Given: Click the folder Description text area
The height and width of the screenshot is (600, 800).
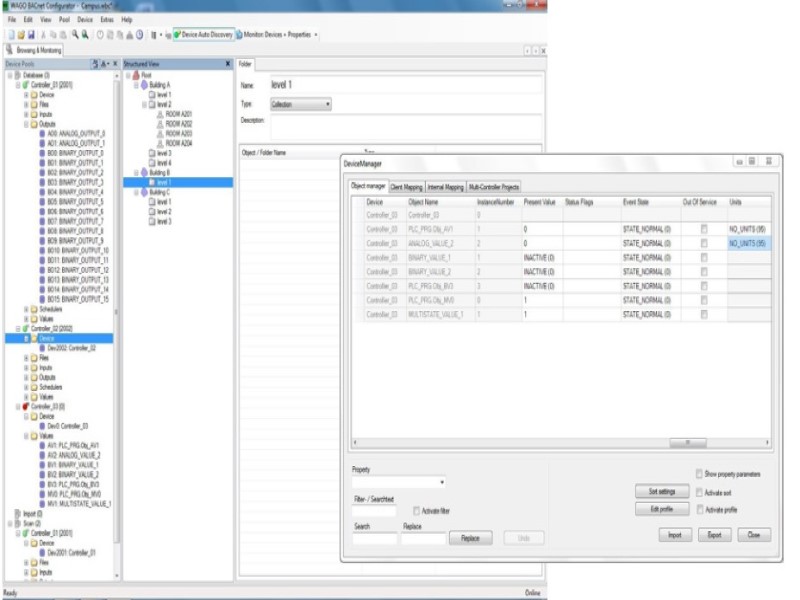Looking at the screenshot, I should coord(405,127).
